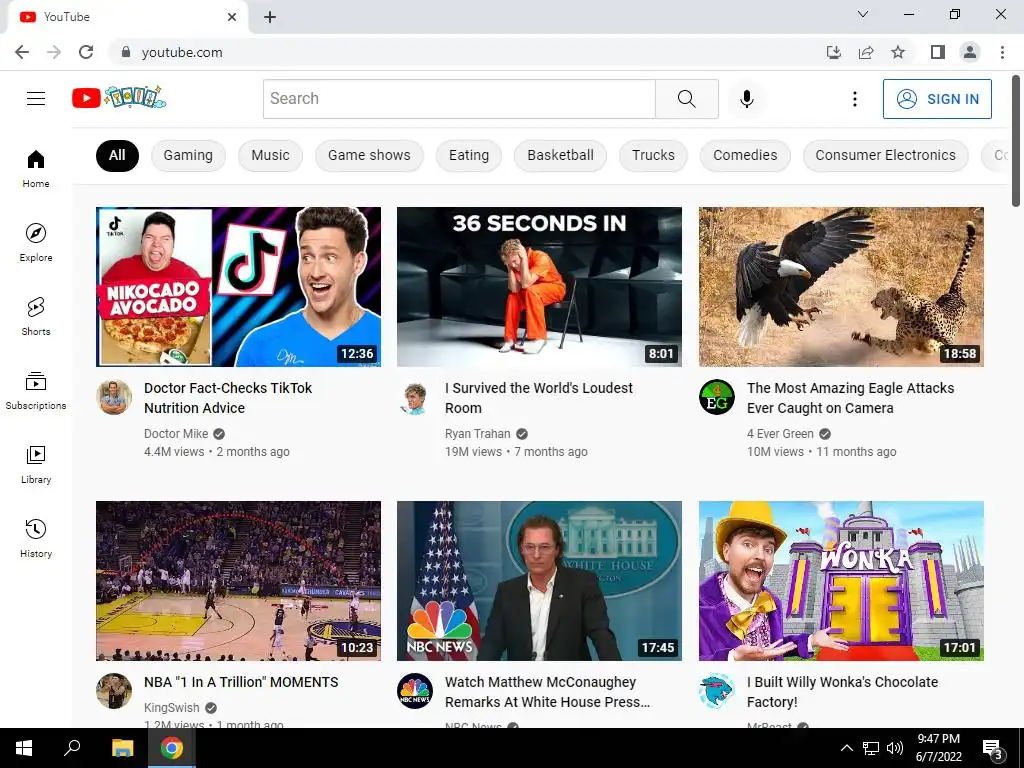Click the YouTube logo
1024x768 pixels.
[119, 98]
